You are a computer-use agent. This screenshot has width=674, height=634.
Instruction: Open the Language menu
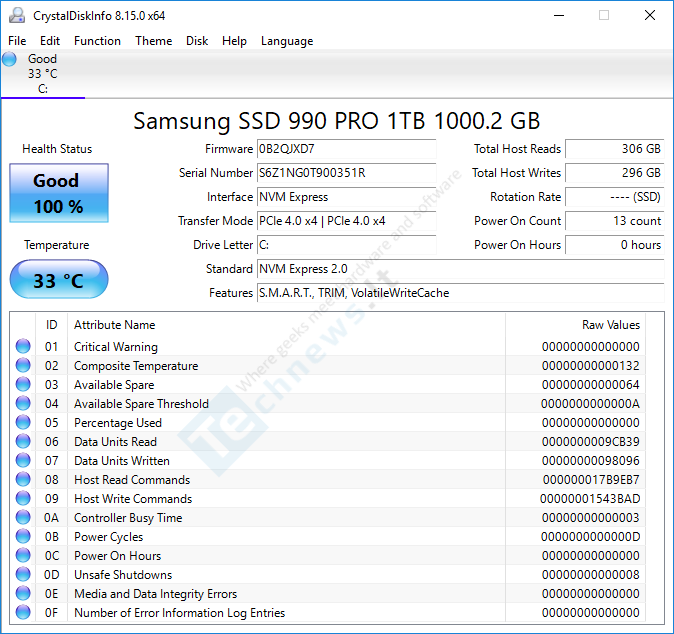point(287,41)
